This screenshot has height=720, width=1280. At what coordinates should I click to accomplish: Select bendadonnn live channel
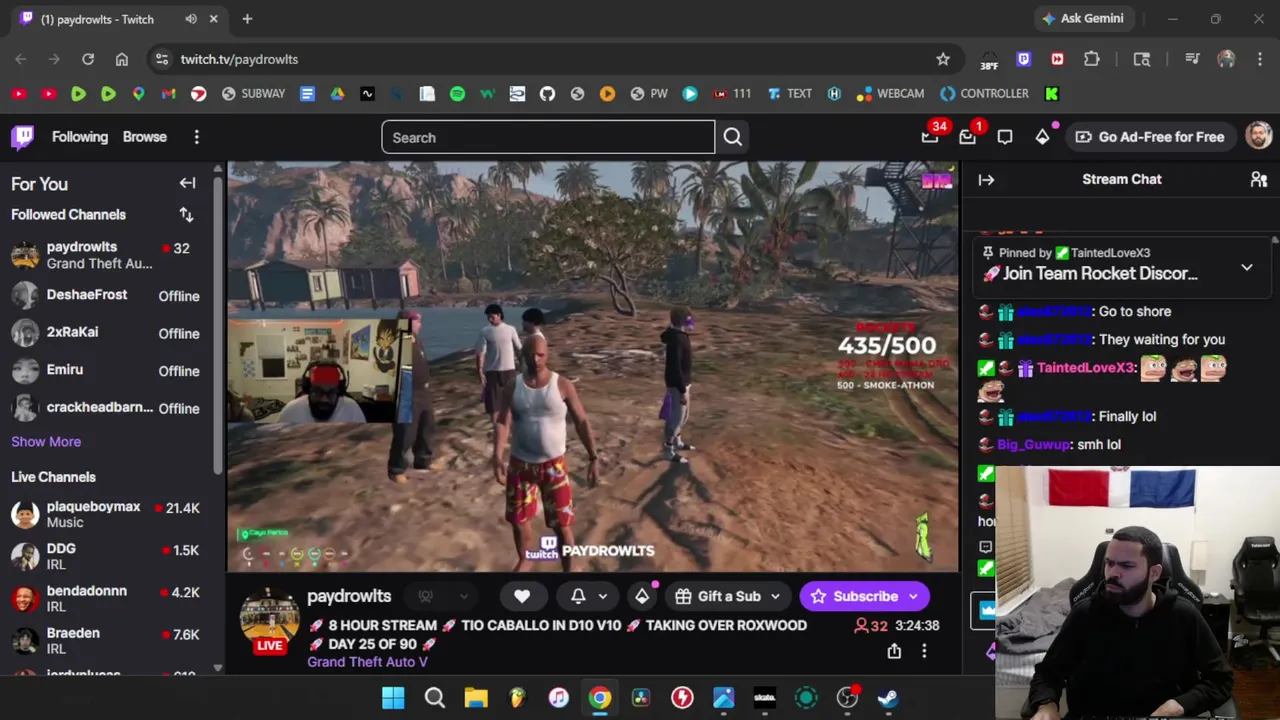pos(108,599)
